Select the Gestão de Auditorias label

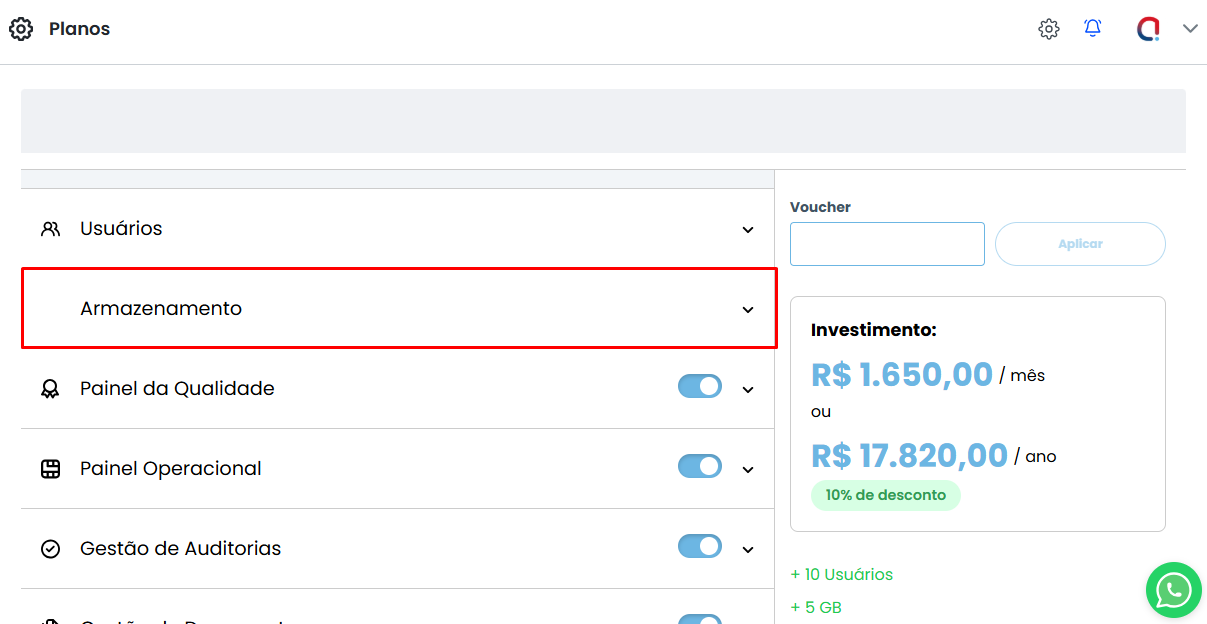180,549
